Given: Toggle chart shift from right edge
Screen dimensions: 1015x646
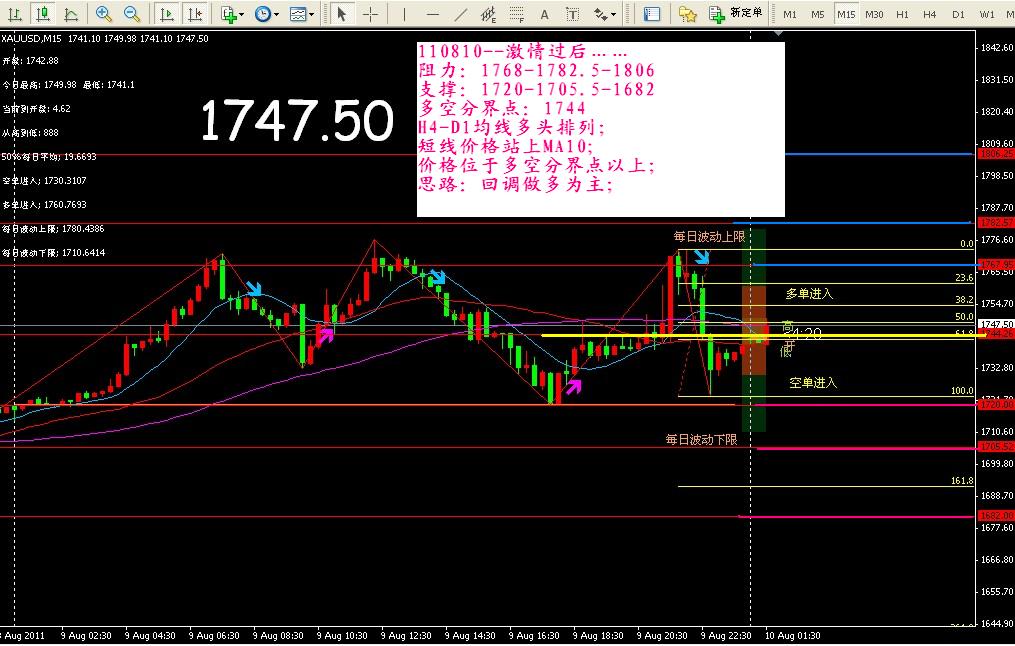Looking at the screenshot, I should [x=194, y=14].
